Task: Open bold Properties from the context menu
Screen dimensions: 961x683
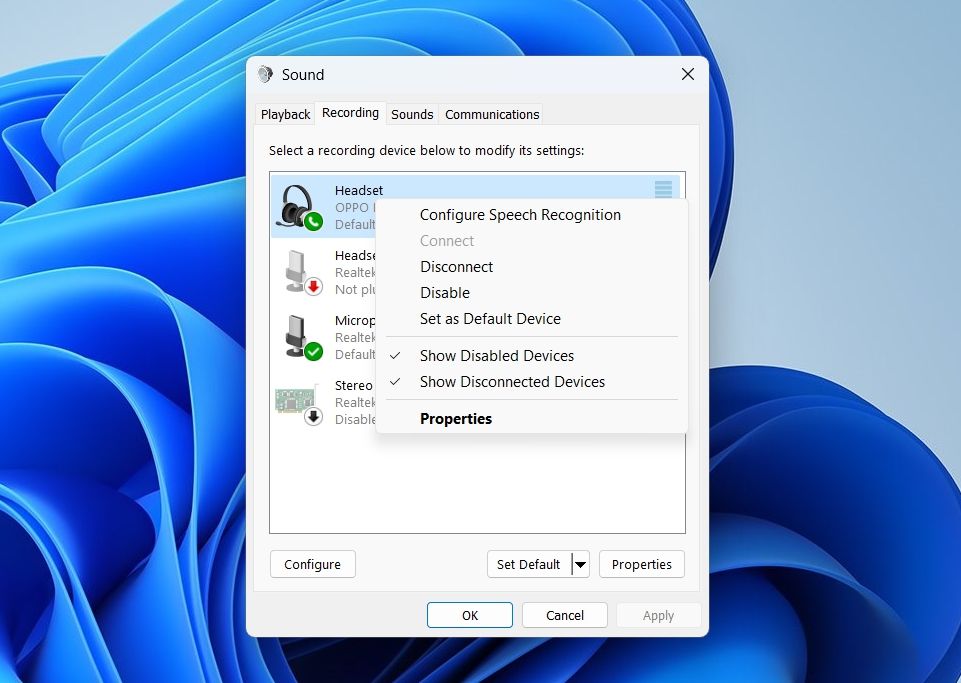Action: point(456,419)
